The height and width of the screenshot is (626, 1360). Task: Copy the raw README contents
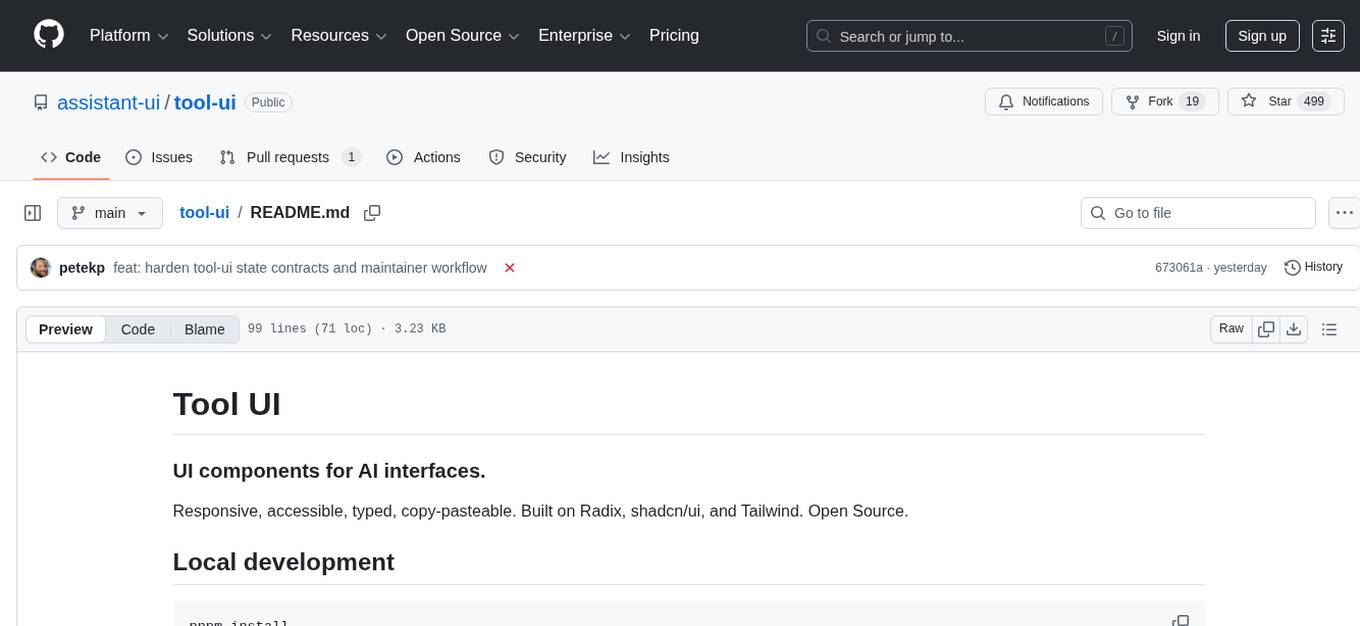[x=1266, y=328]
